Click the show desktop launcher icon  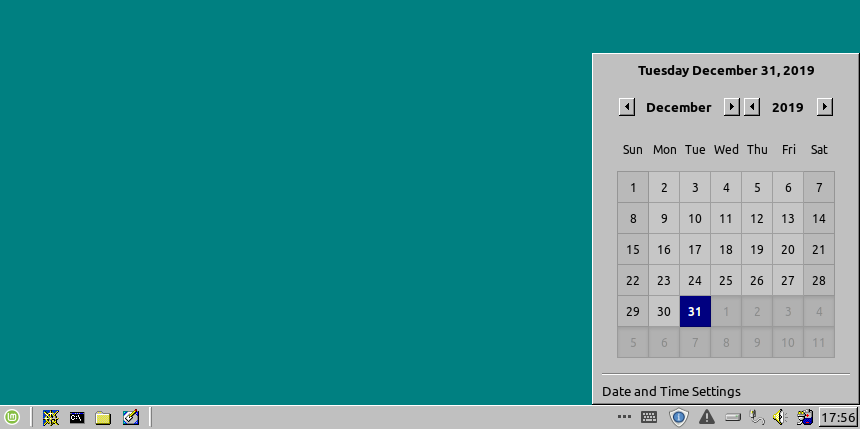pyautogui.click(x=49, y=417)
